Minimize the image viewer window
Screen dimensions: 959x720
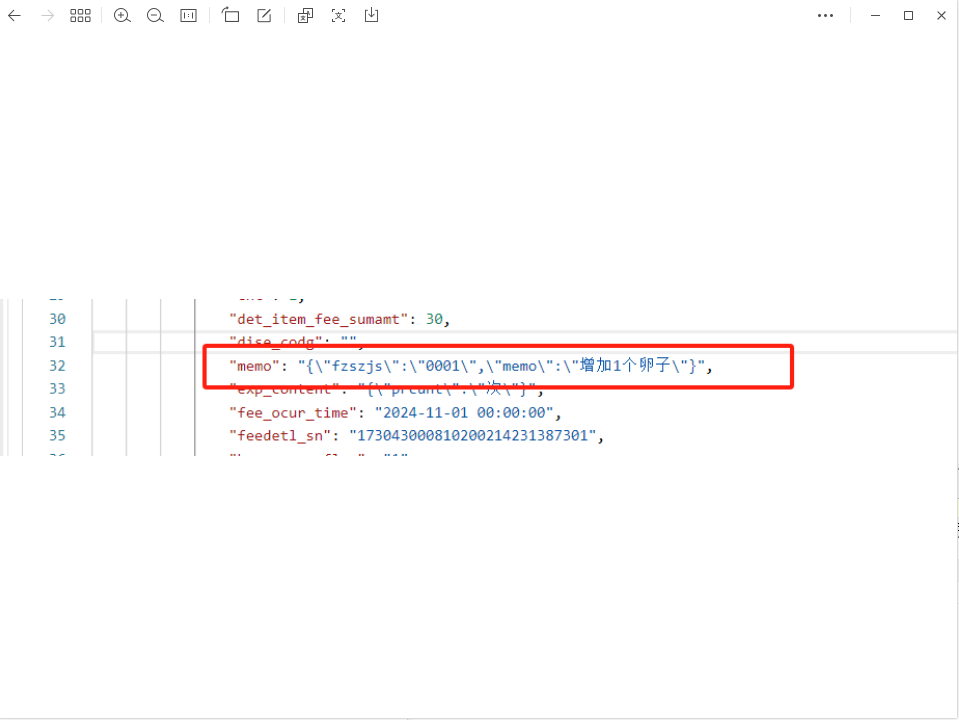pos(875,16)
